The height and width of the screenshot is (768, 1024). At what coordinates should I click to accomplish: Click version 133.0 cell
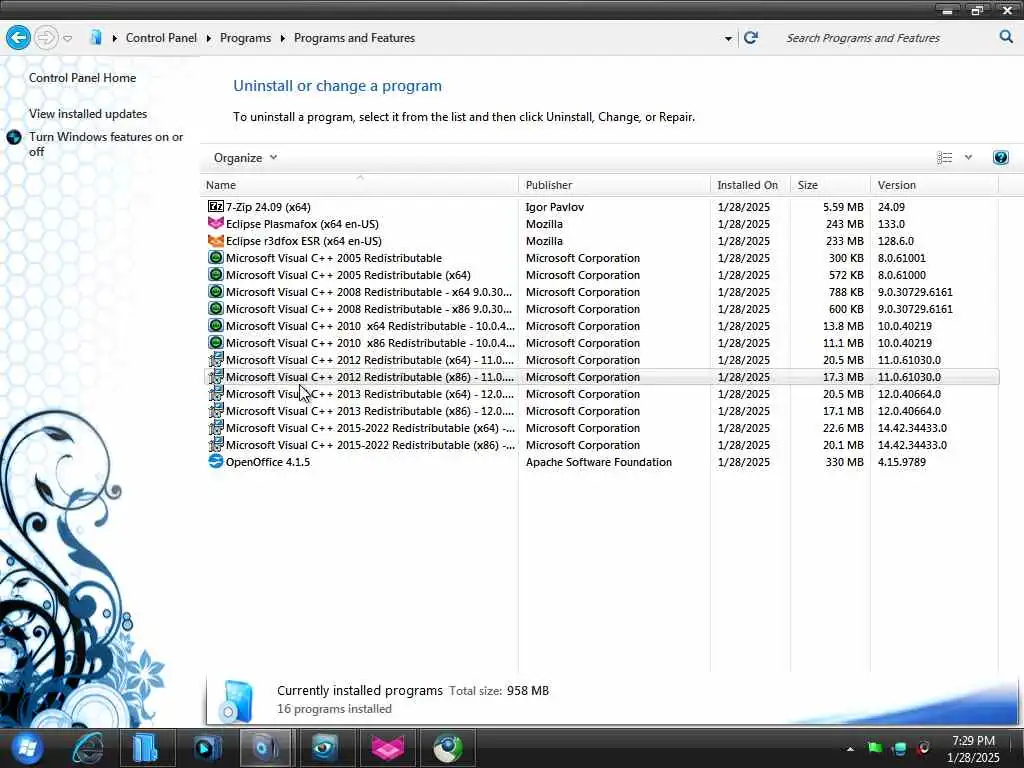point(891,224)
